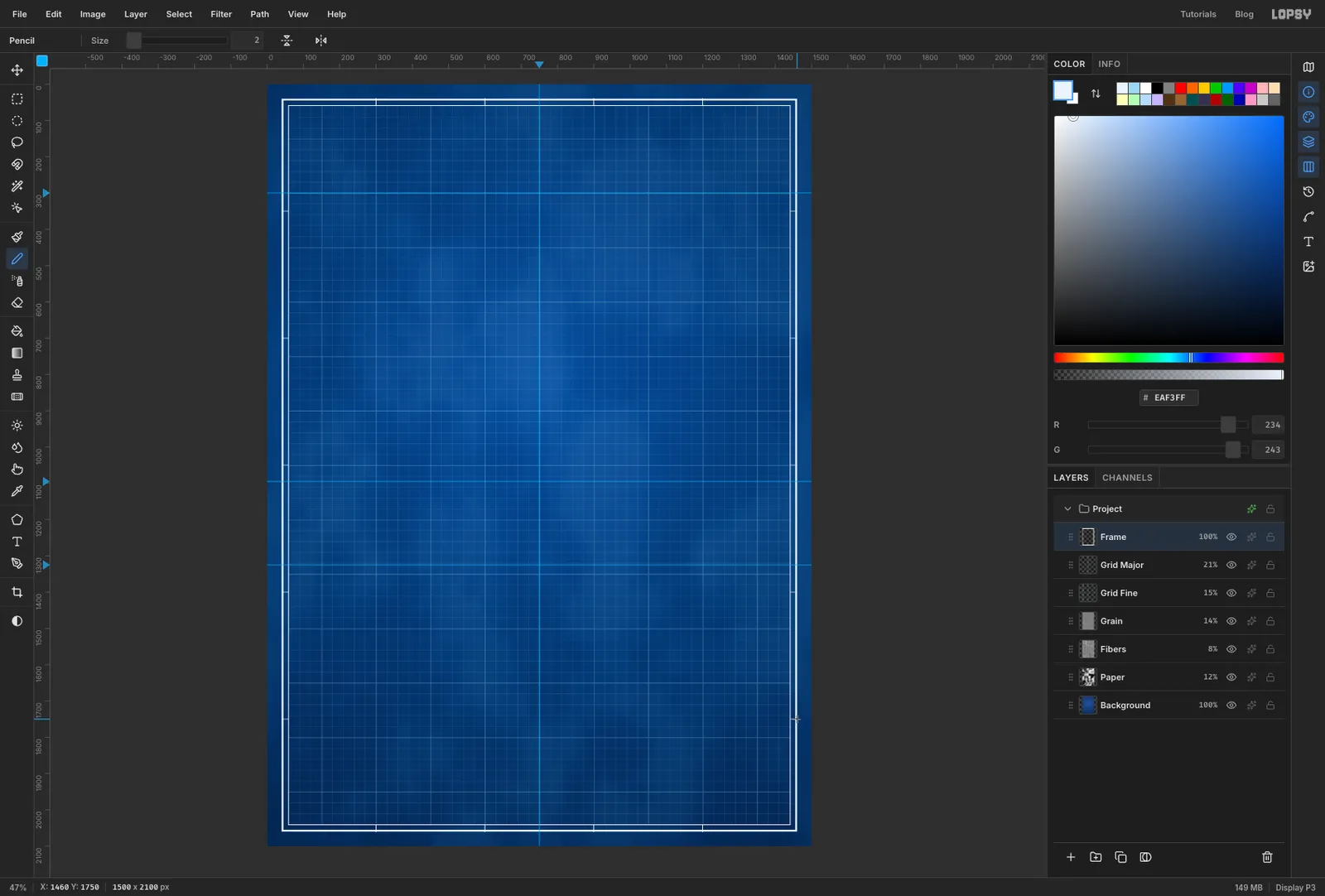Click the hex color input field
1325x896 pixels.
pos(1168,397)
